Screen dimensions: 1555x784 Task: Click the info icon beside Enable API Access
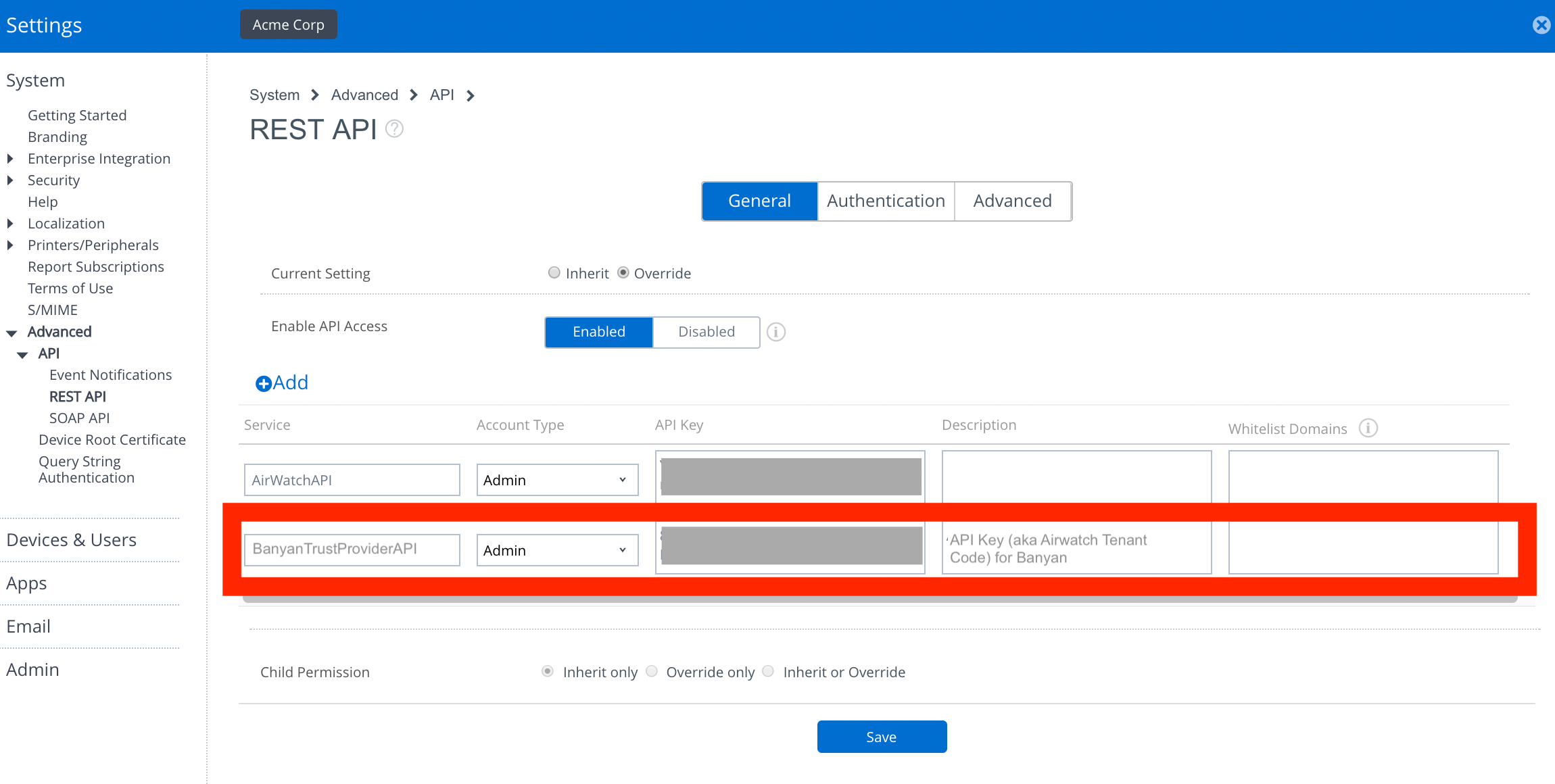point(776,332)
